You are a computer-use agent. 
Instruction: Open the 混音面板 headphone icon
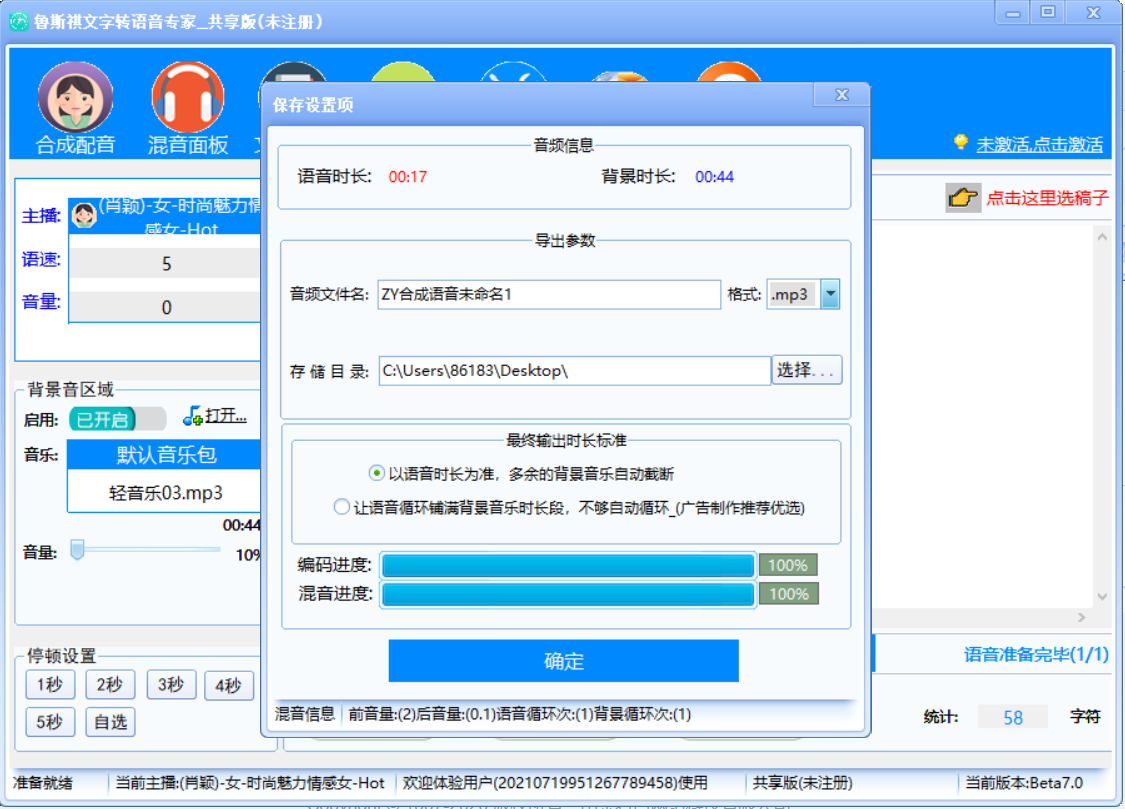click(x=188, y=98)
